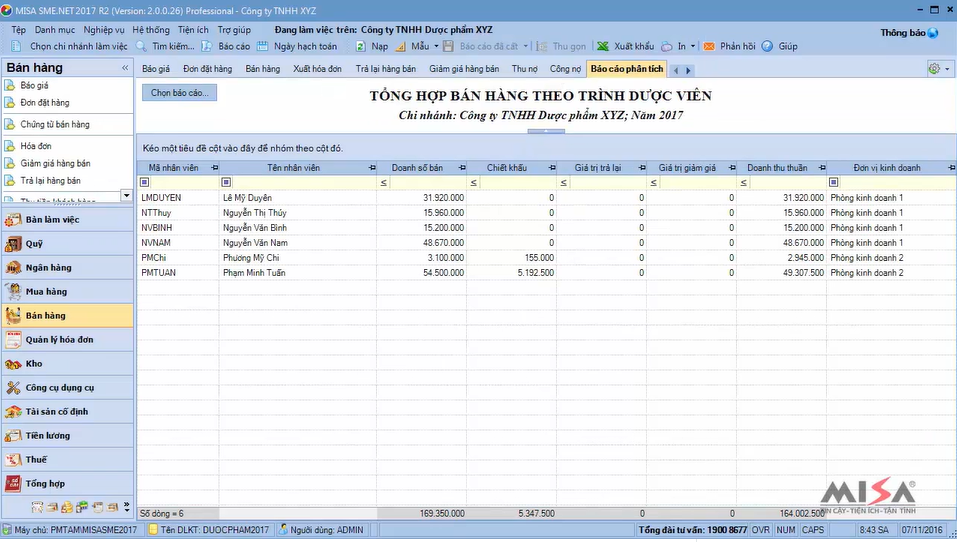Toggle pin on Giá trị giảm giá column
This screenshot has width=957, height=542.
pyautogui.click(x=732, y=168)
